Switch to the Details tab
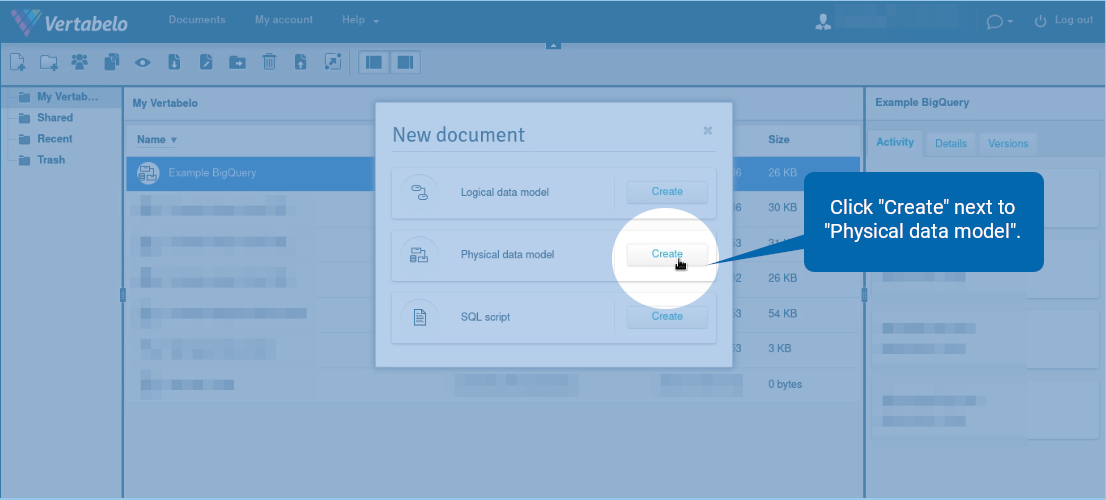This screenshot has width=1106, height=500. 951,143
